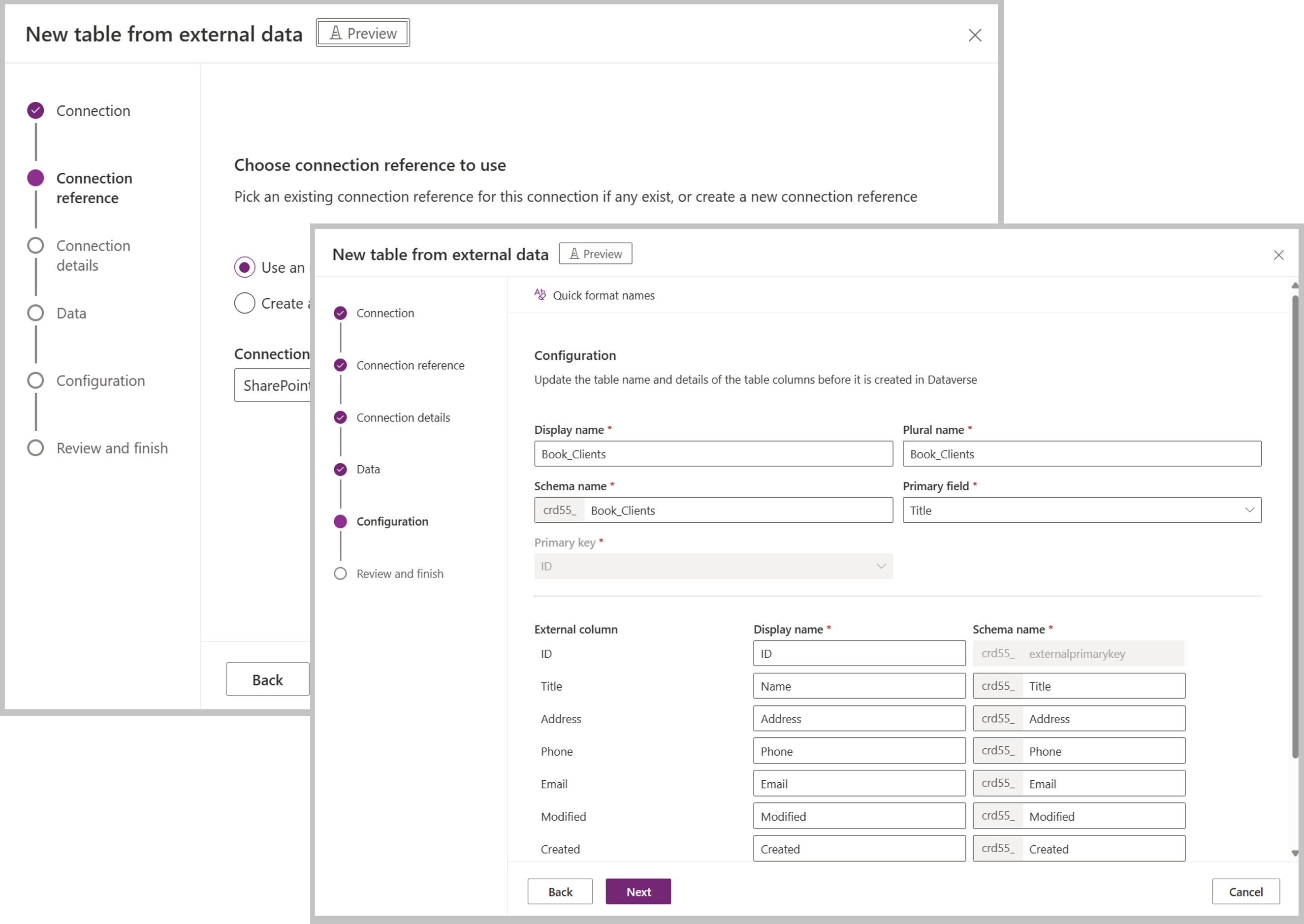Click the Preview button in background dialog
1304x924 pixels.
click(x=364, y=33)
